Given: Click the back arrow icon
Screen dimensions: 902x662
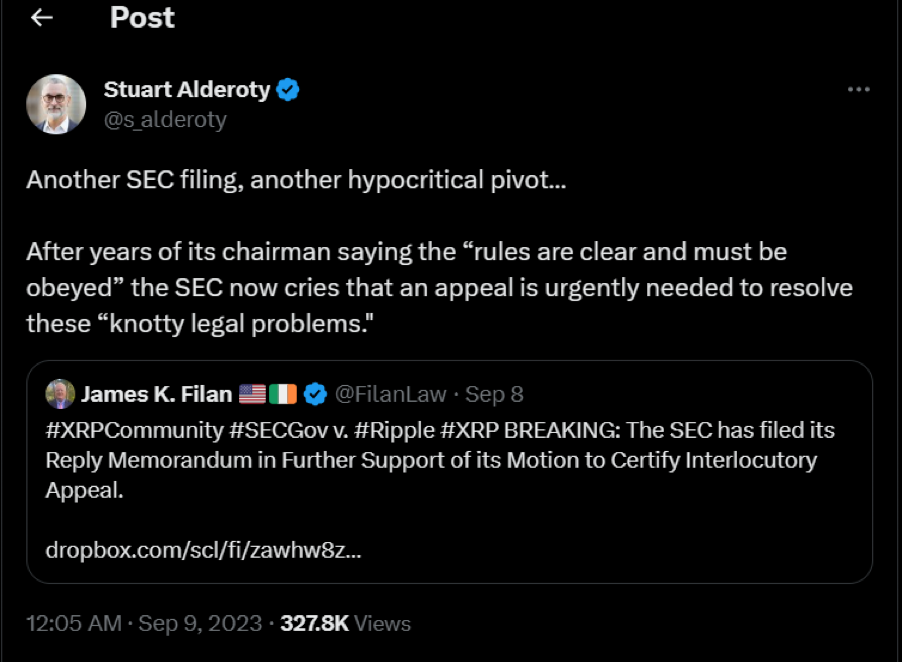Looking at the screenshot, I should (42, 18).
